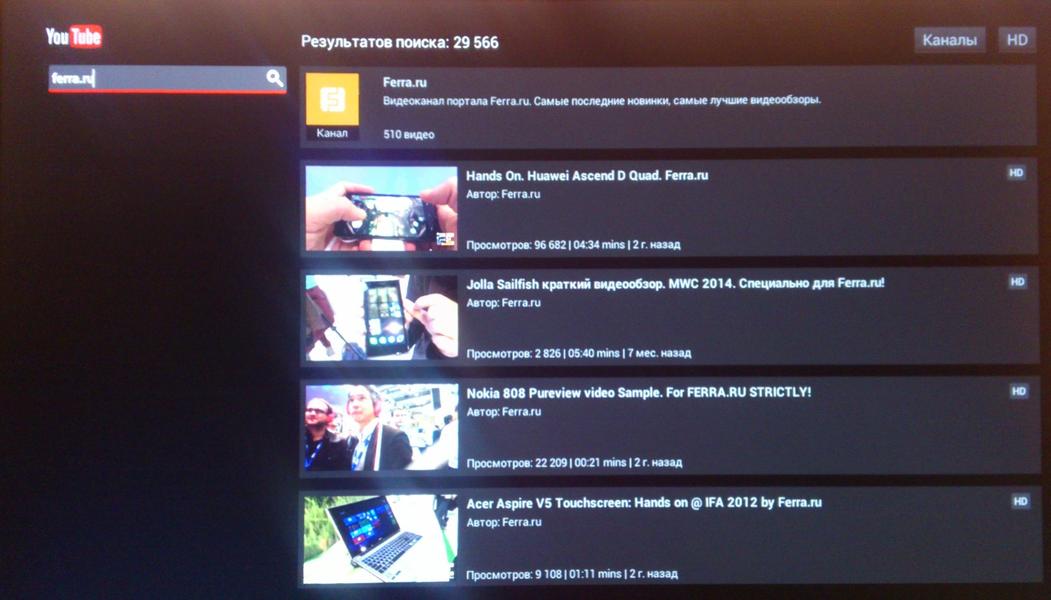Screen dimensions: 1051x600
Task: Select channel description Видеоканал портала Ferra.ru
Action: click(602, 101)
